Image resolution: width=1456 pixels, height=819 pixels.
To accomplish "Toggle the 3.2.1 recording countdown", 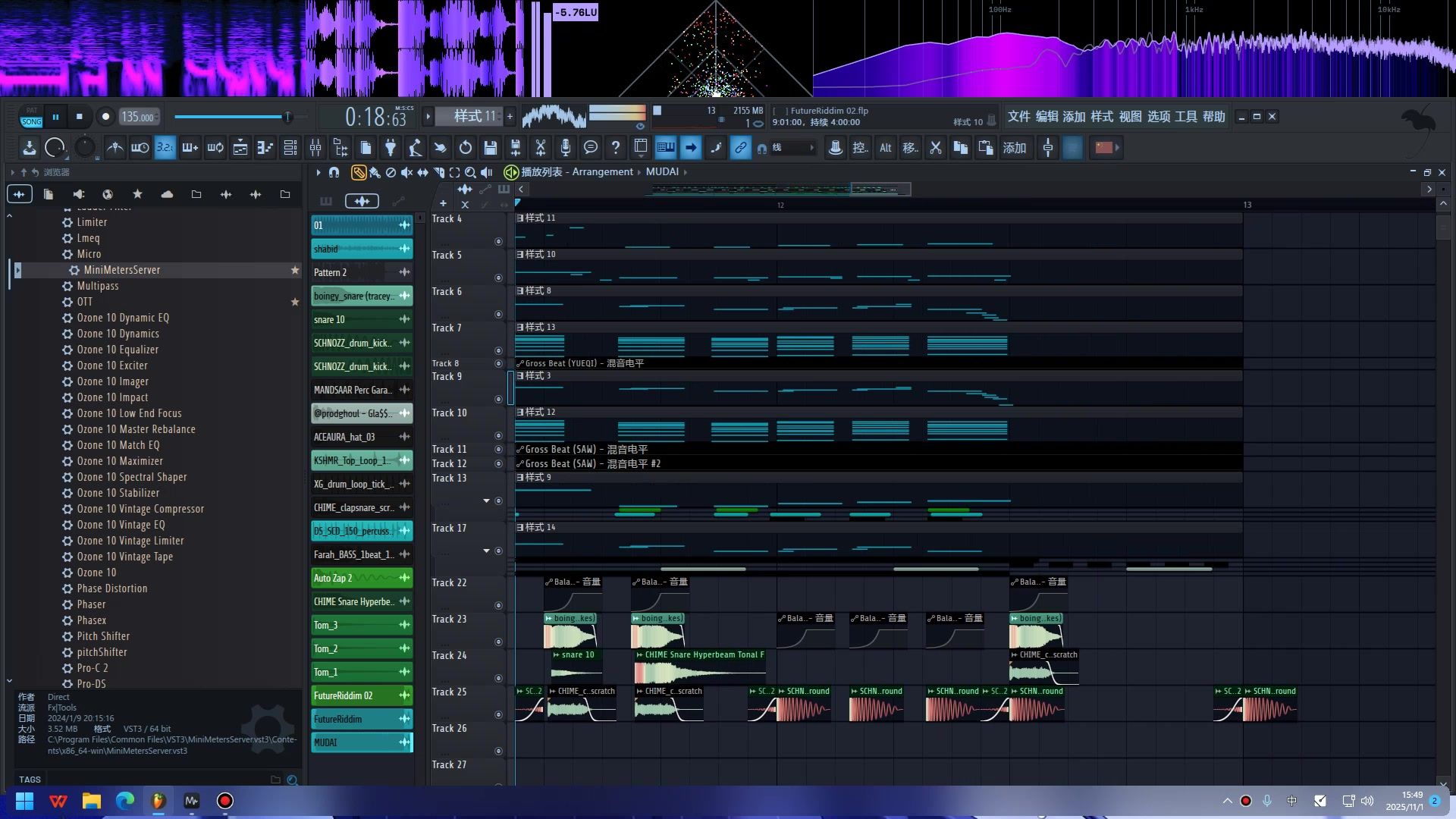I will point(165,148).
